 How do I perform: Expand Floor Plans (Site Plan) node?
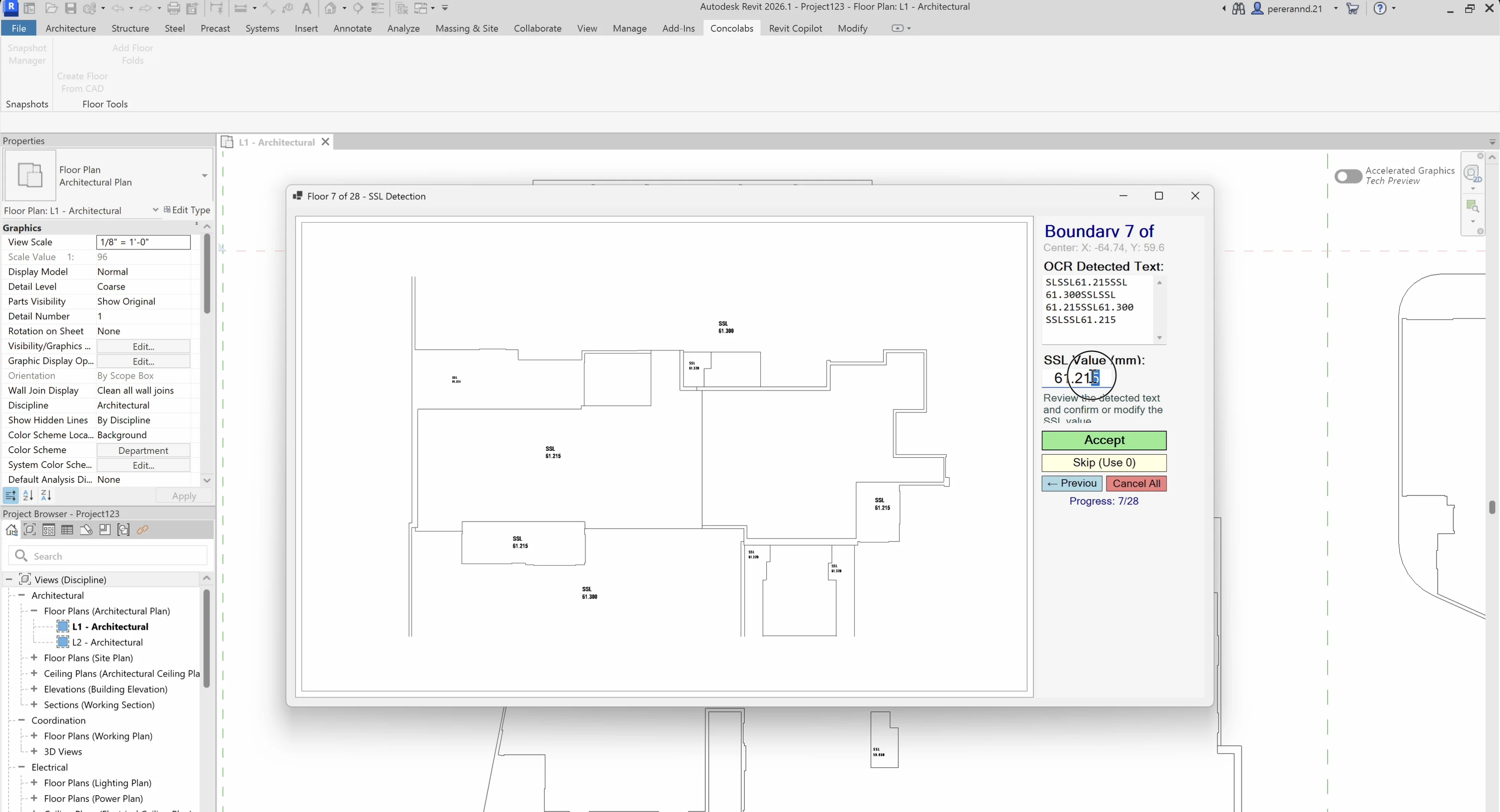(x=35, y=657)
